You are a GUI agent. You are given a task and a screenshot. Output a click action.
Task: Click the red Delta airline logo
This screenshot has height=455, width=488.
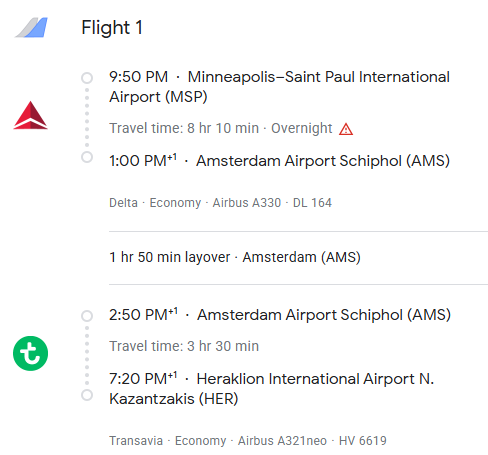(30, 115)
